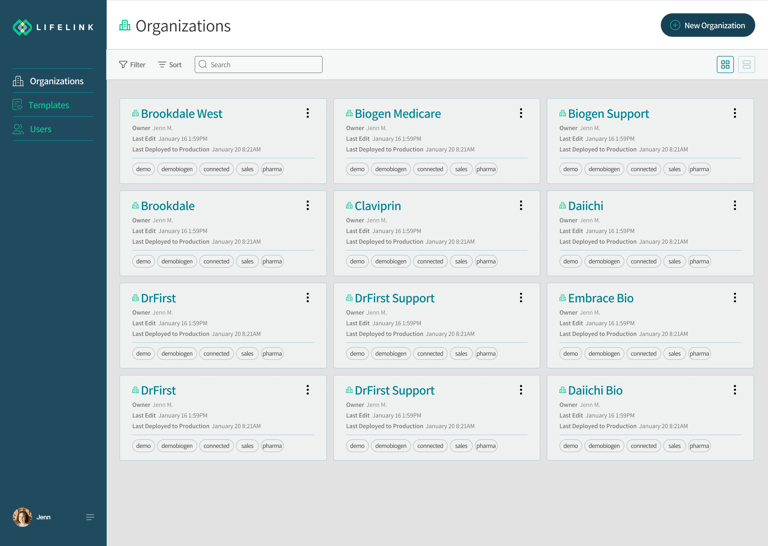
Task: Open the Biogen Medicare card options menu
Action: coord(521,113)
